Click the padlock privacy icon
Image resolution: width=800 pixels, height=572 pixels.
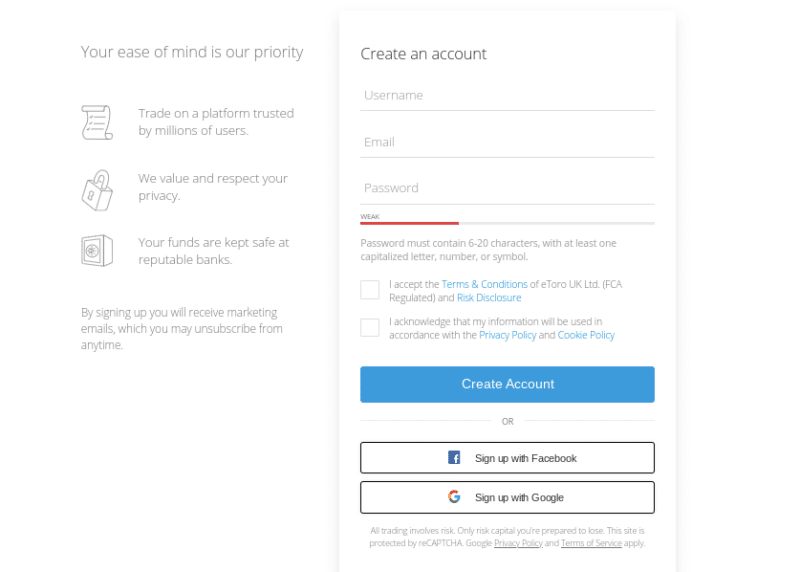coord(97,190)
